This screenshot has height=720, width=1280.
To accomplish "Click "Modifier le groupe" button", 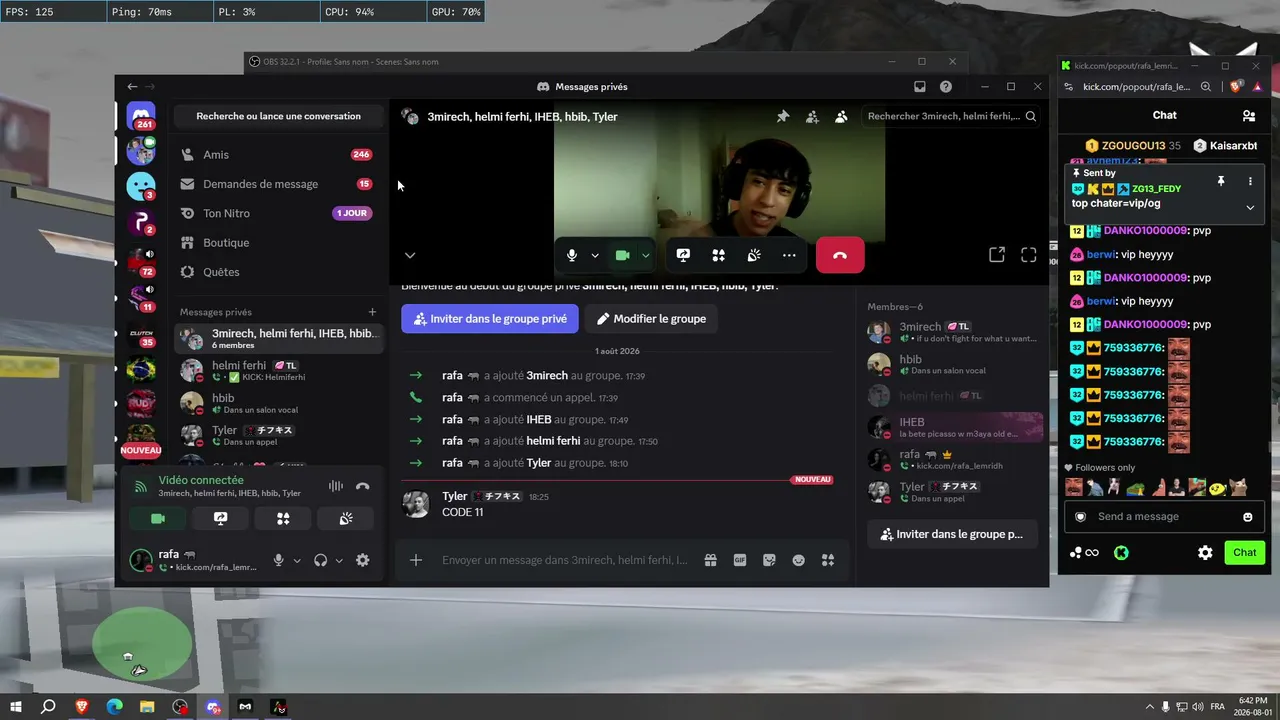I will [652, 319].
